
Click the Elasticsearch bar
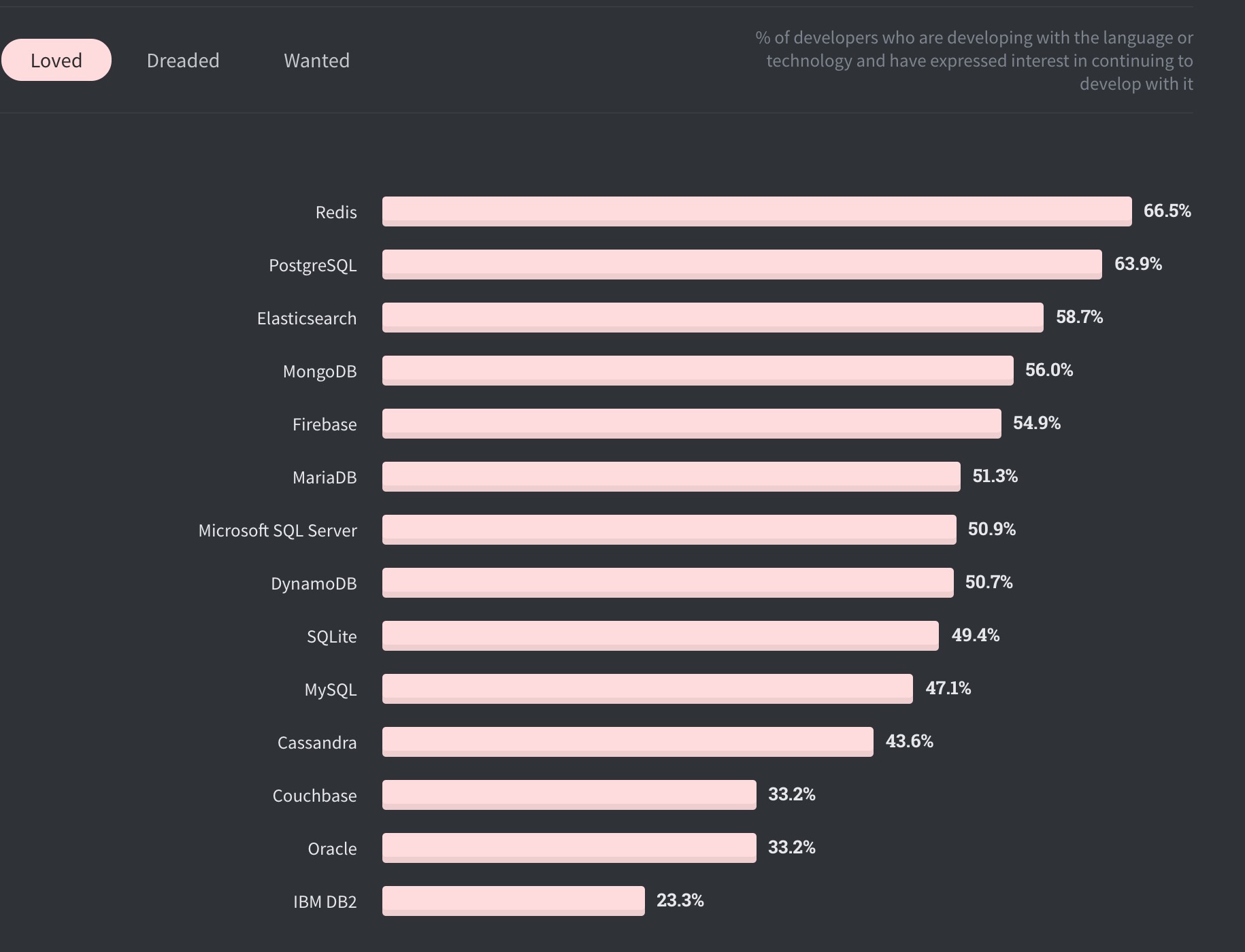(712, 318)
